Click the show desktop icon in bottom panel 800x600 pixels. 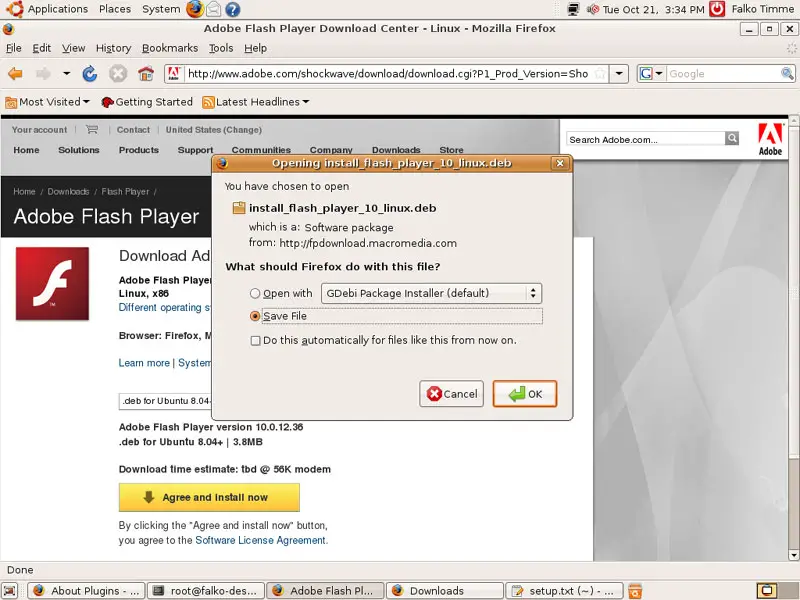(x=10, y=591)
